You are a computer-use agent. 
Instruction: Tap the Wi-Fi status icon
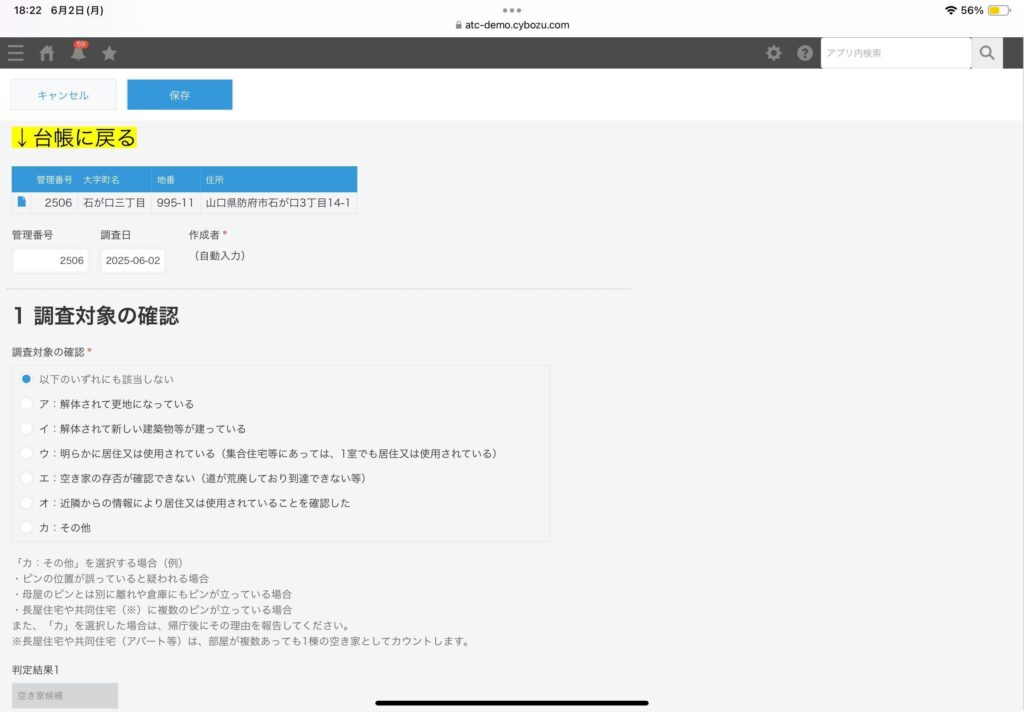click(950, 10)
